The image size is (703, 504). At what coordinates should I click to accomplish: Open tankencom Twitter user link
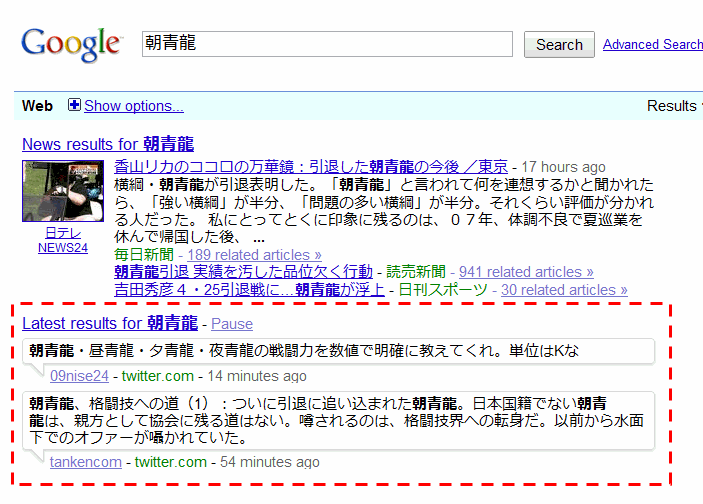86,461
